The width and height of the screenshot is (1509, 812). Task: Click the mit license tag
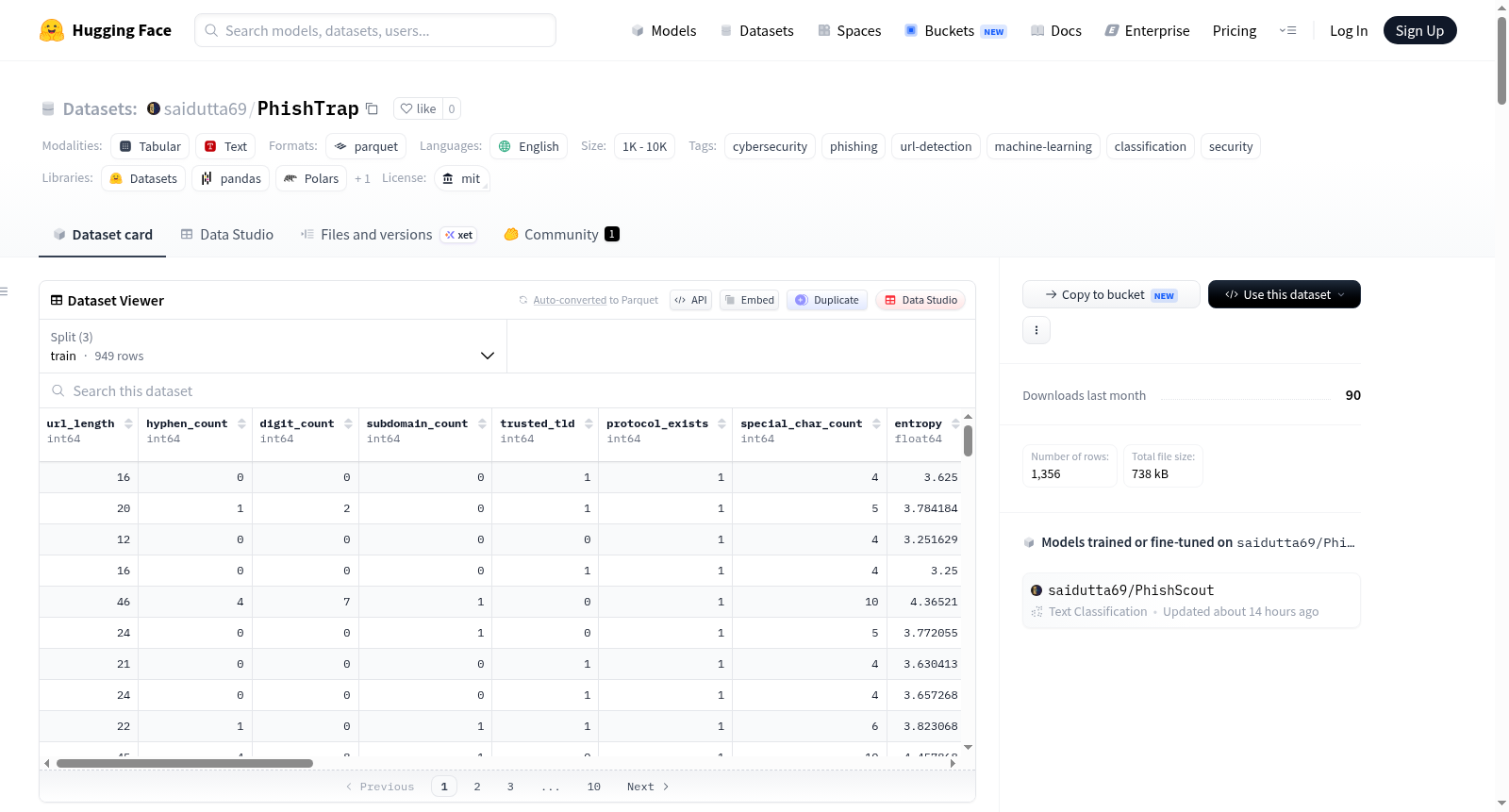(462, 178)
